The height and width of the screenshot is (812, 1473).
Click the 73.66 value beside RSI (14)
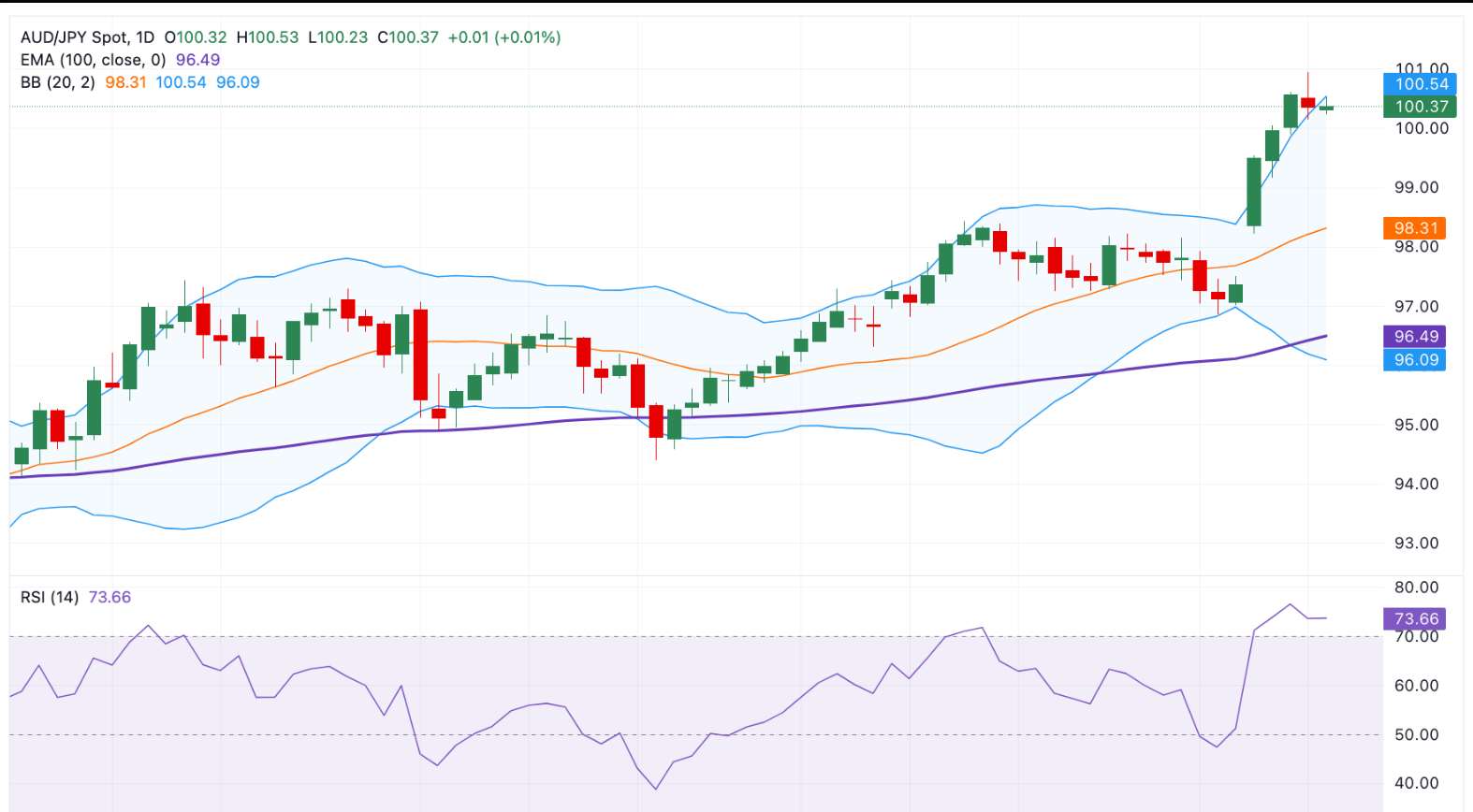click(x=109, y=597)
